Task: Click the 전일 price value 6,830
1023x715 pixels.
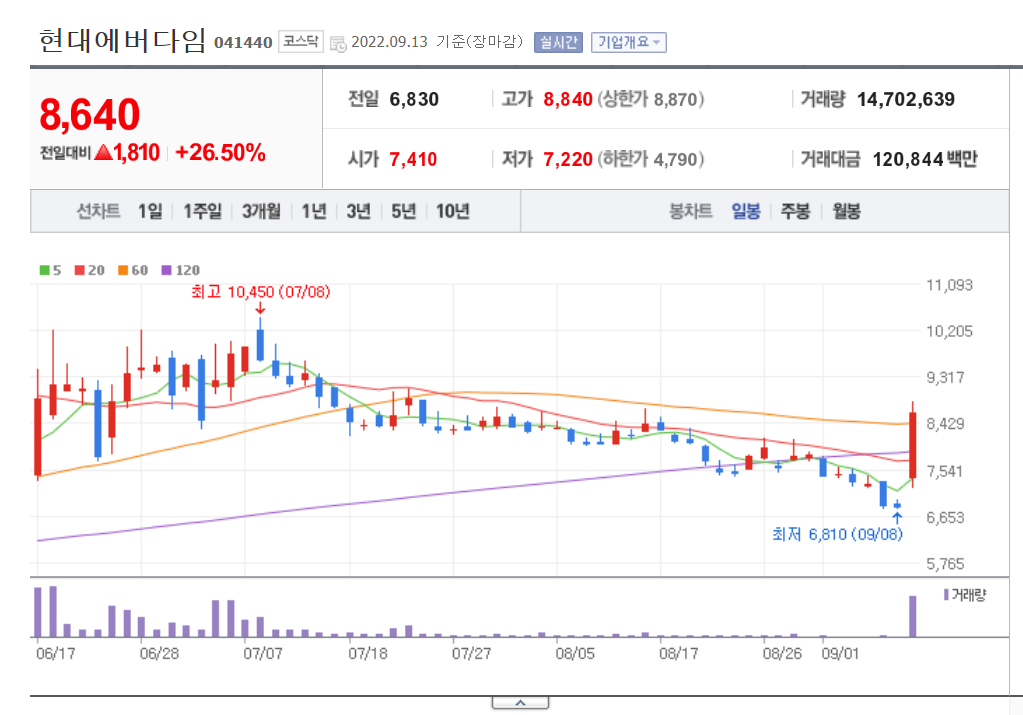Action: 414,99
